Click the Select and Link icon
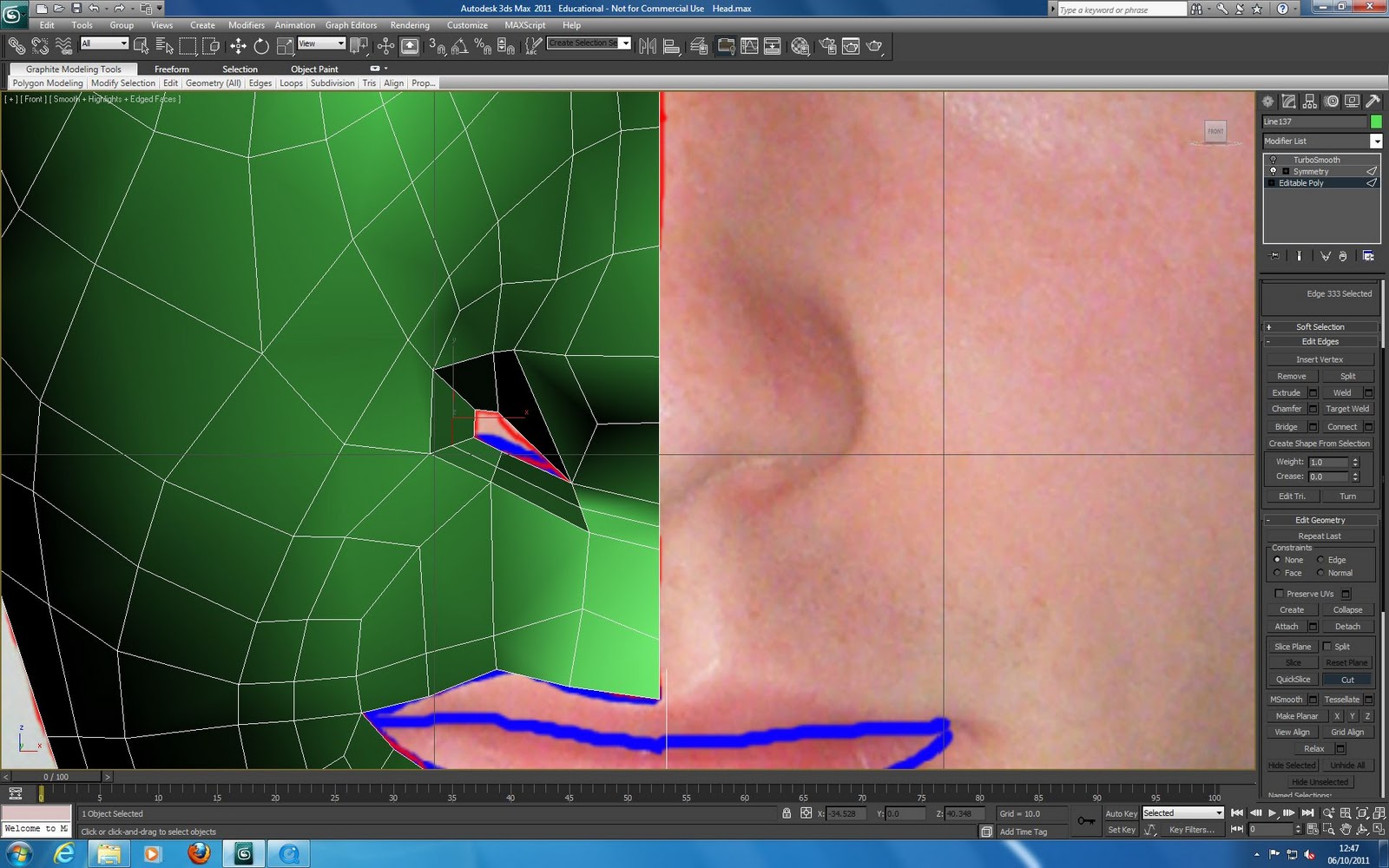 tap(16, 46)
